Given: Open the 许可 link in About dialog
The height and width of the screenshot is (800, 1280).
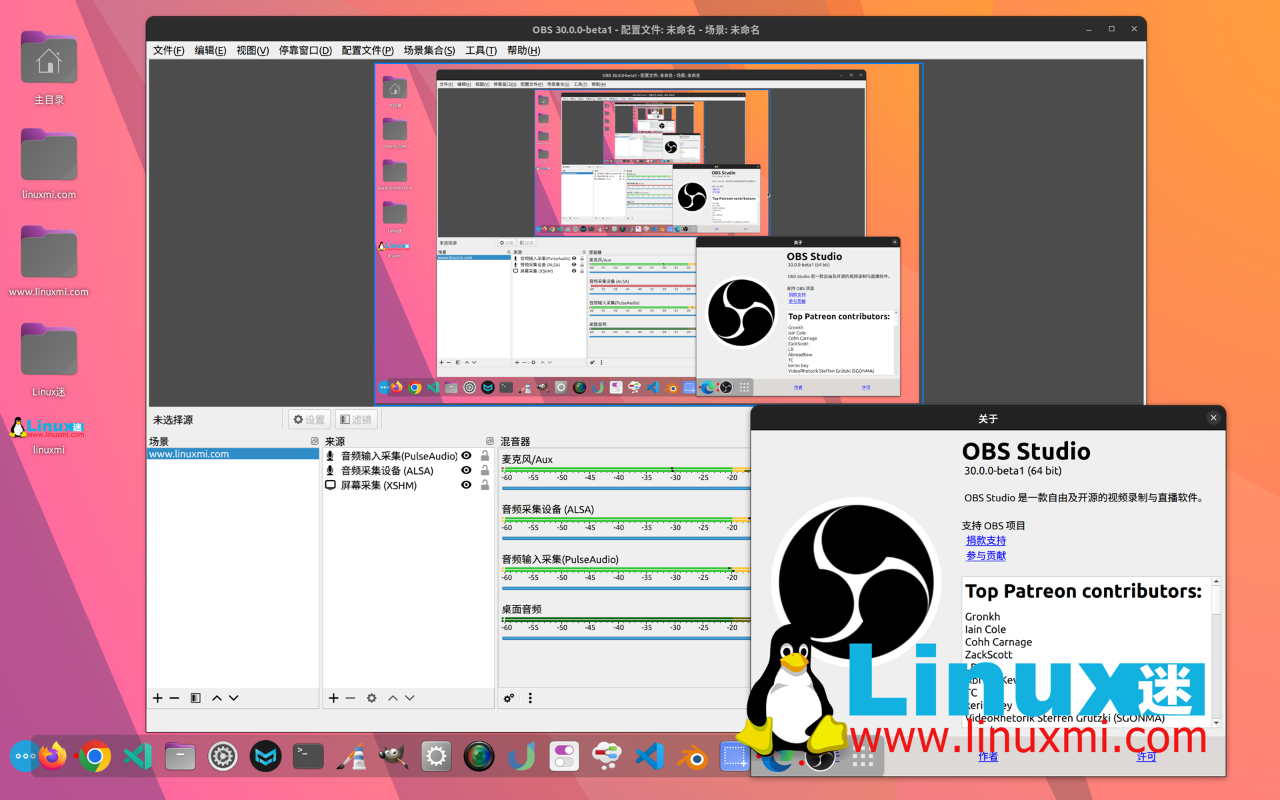Looking at the screenshot, I should click(1146, 757).
